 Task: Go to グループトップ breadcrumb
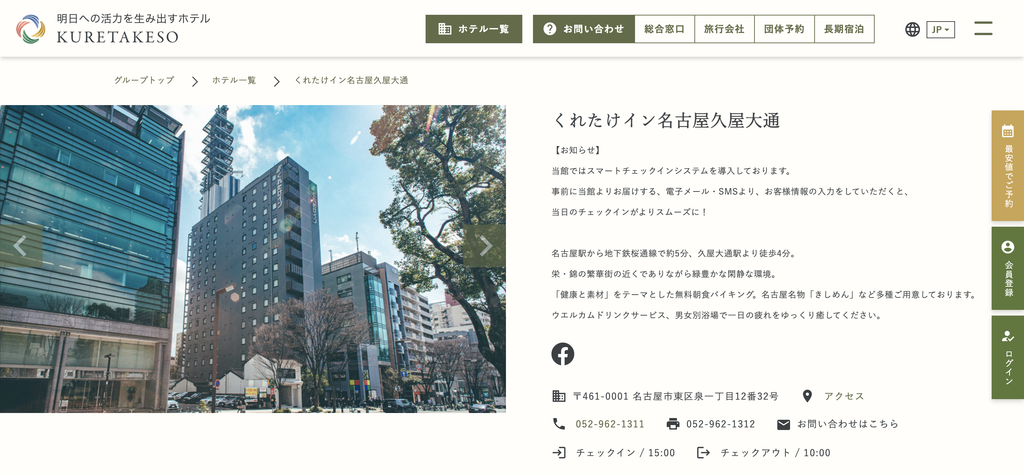(x=144, y=80)
